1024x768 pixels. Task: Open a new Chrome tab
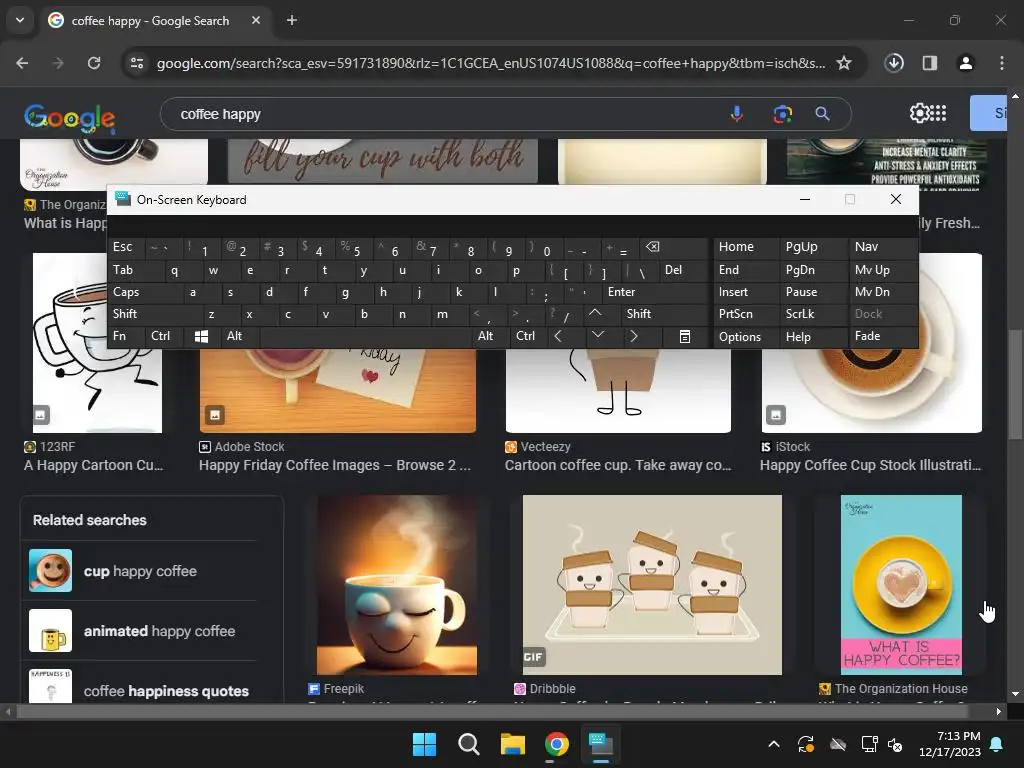[x=292, y=20]
